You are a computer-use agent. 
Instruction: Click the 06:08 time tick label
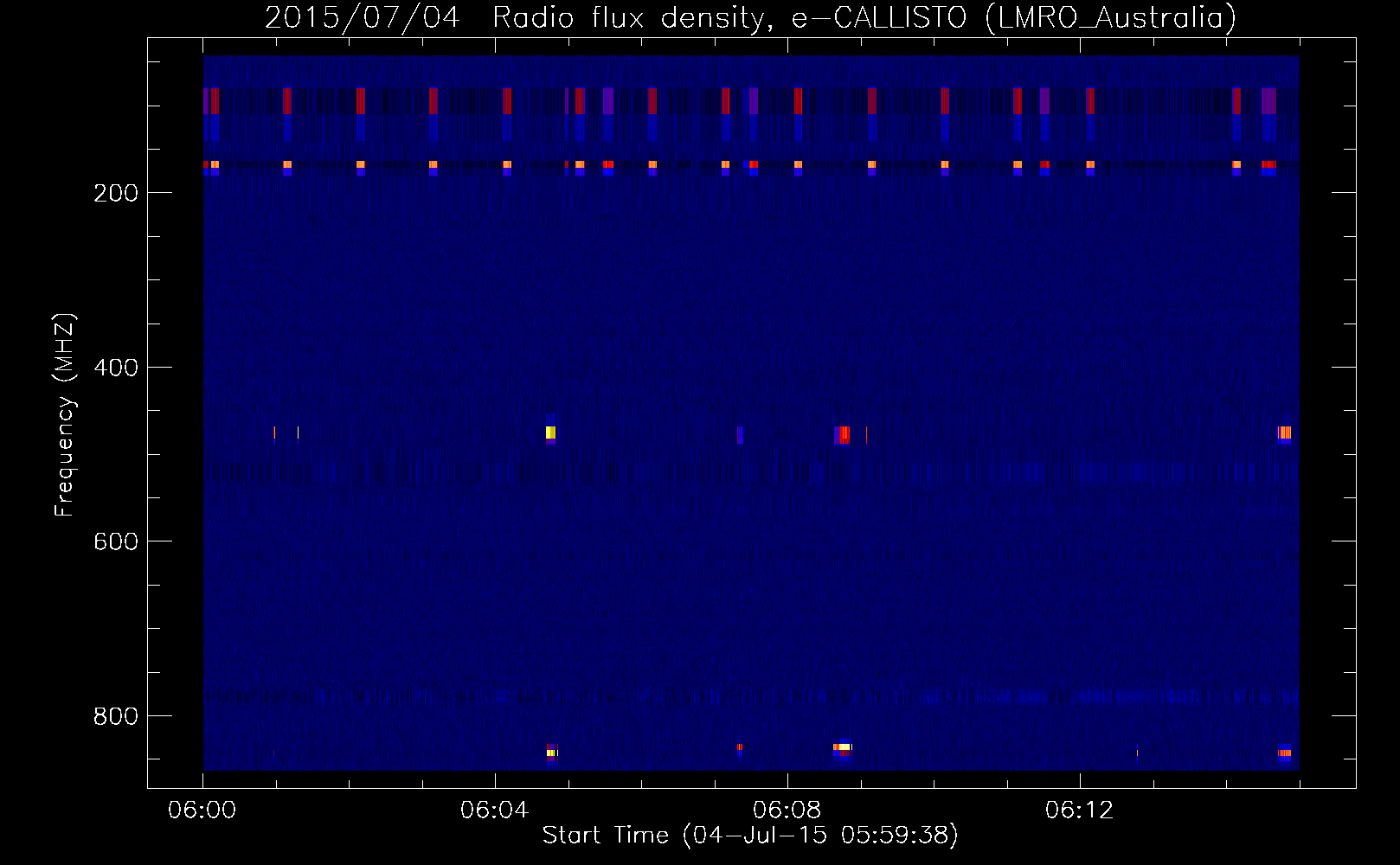pos(787,810)
